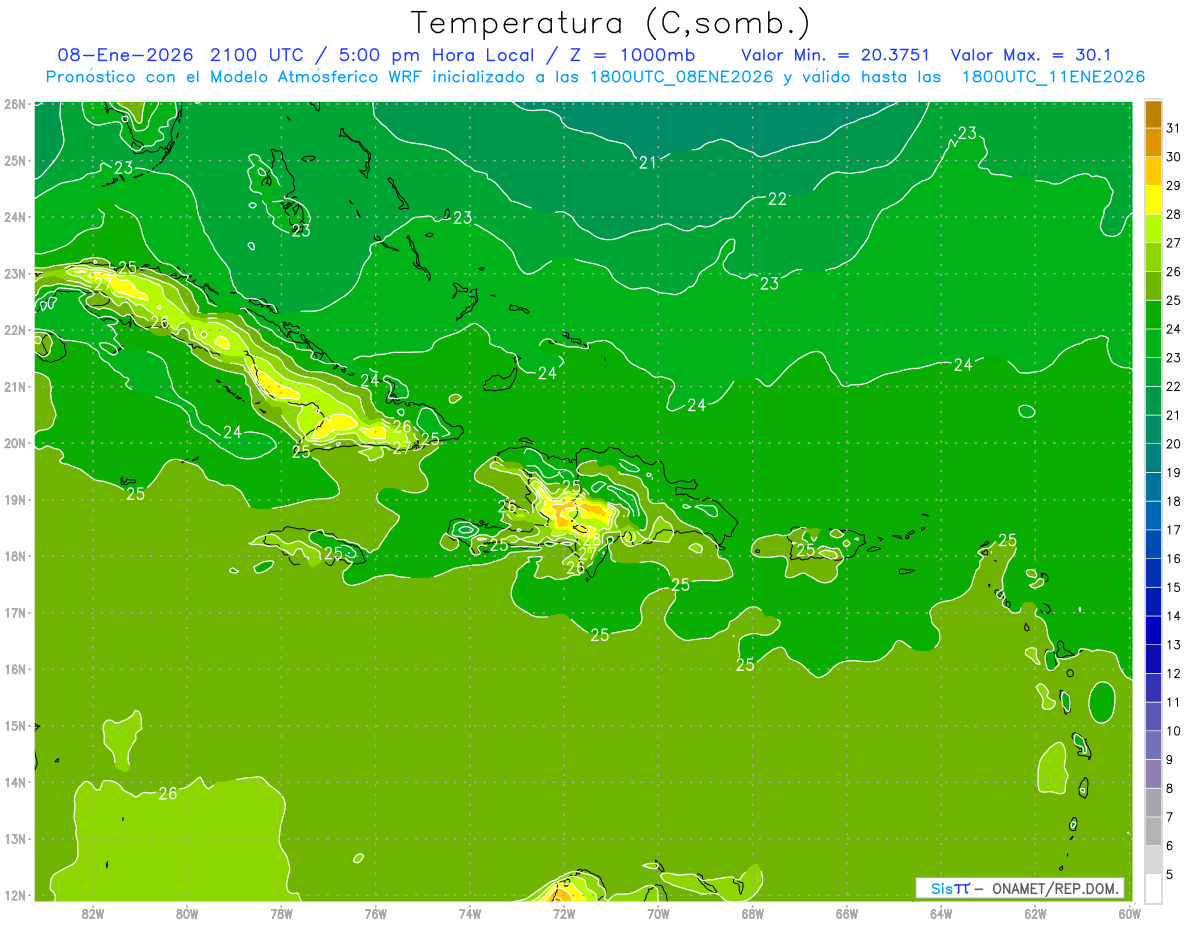Click the "25" contour label over Jamaica
Image resolution: width=1200 pixels, height=927 pixels.
point(333,553)
